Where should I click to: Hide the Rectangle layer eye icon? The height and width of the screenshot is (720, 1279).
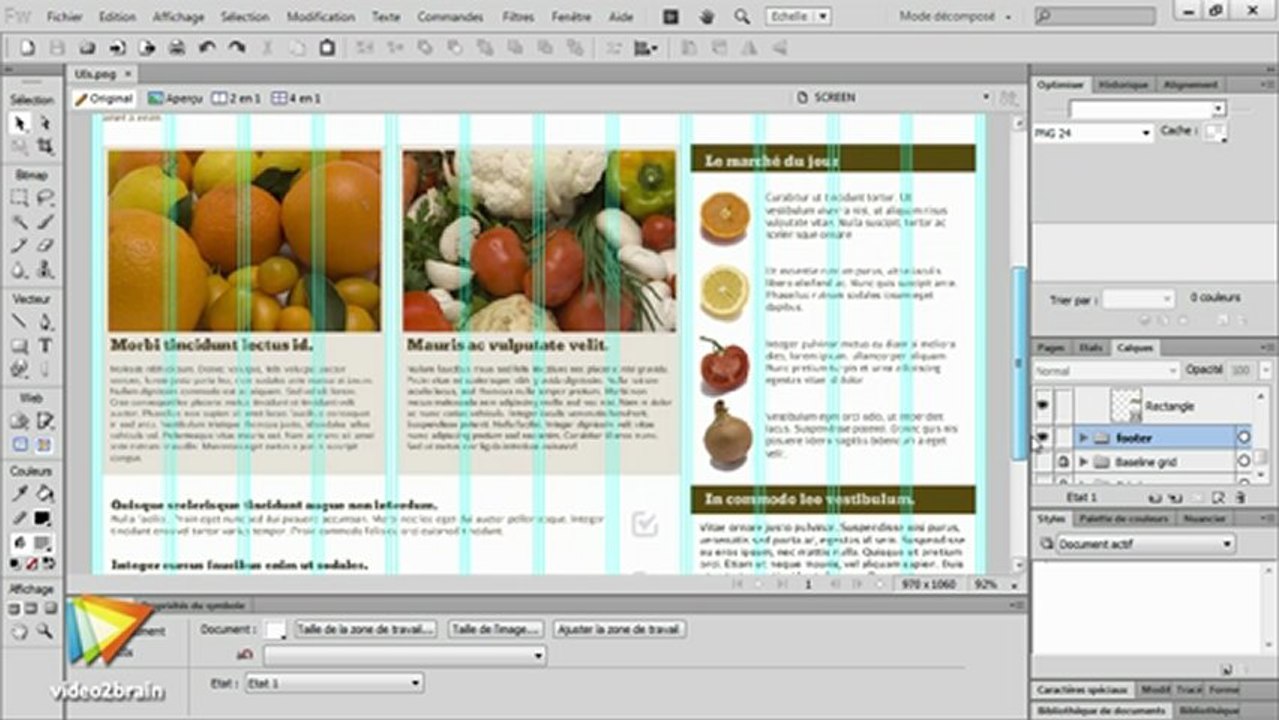click(1043, 405)
